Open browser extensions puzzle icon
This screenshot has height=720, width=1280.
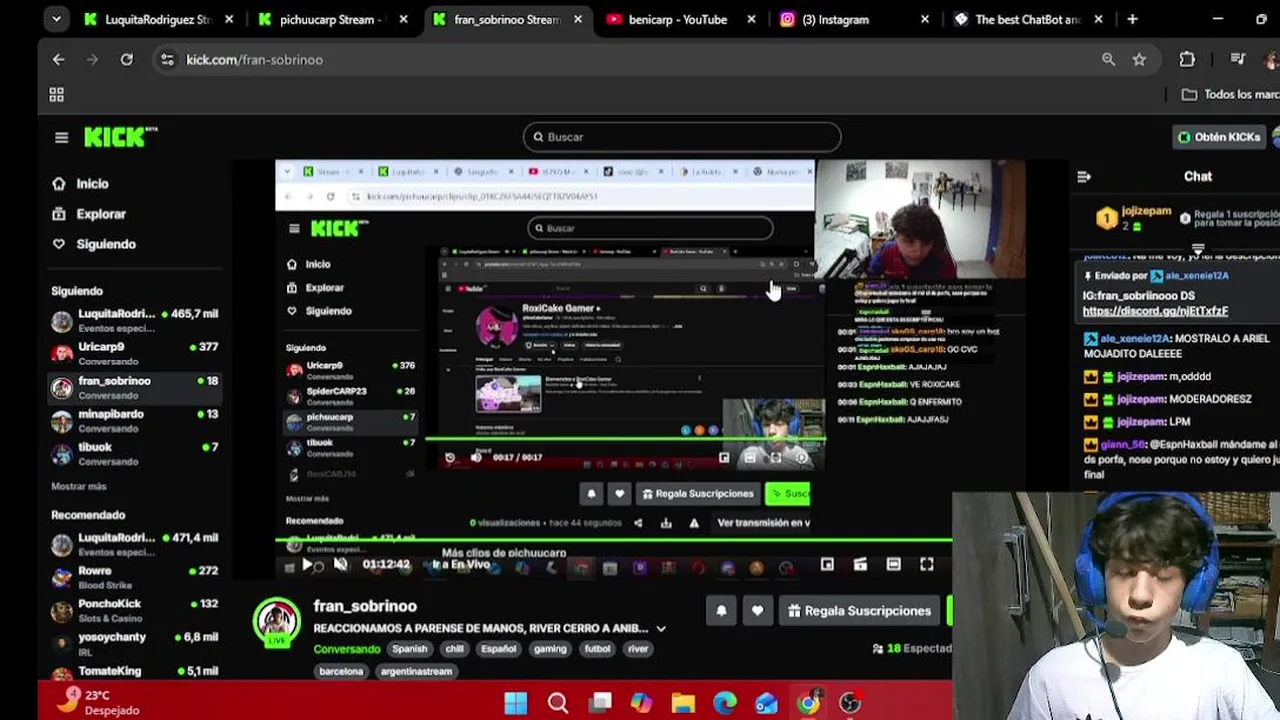point(1187,60)
